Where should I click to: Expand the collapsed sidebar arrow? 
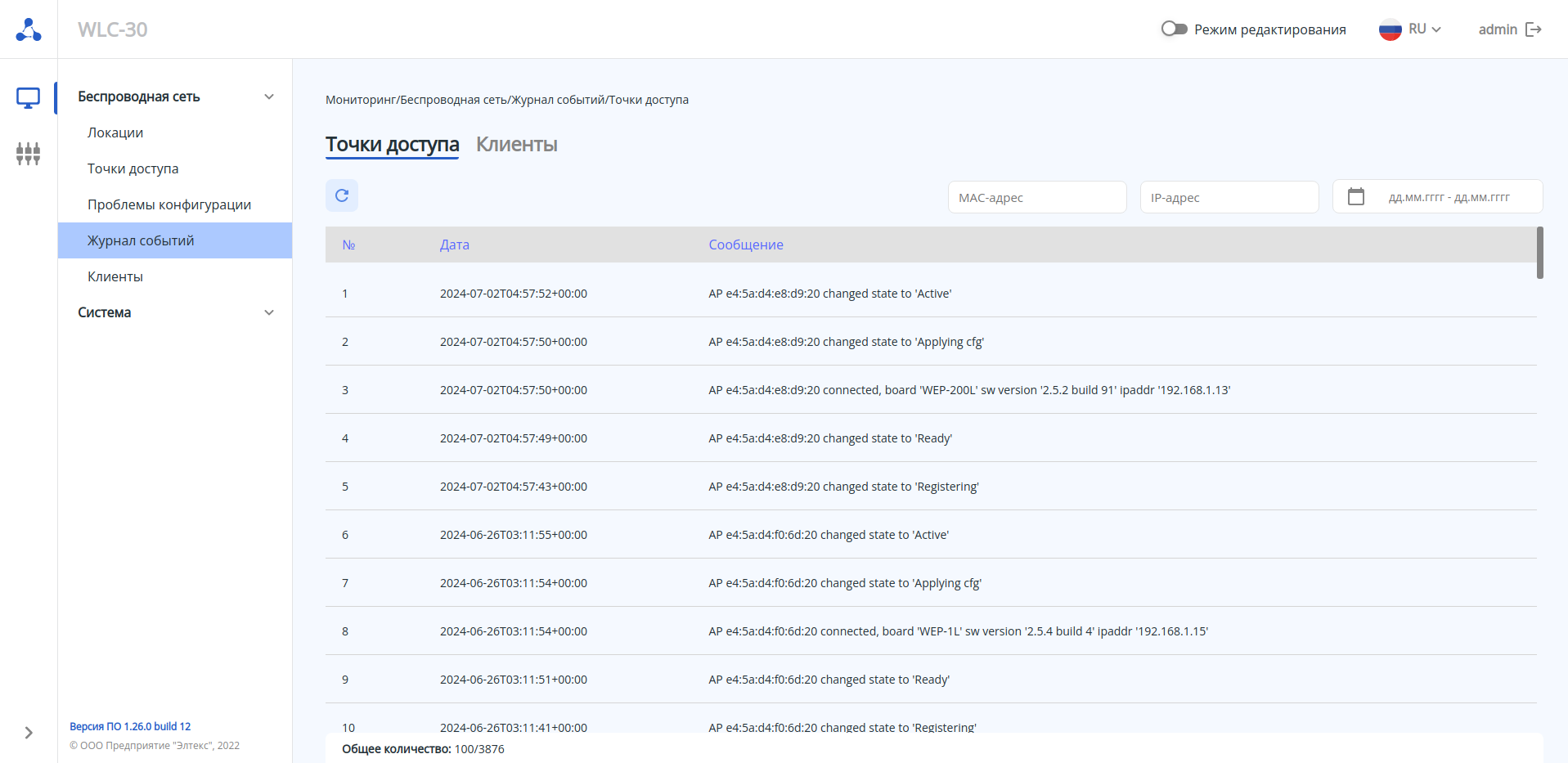29,733
